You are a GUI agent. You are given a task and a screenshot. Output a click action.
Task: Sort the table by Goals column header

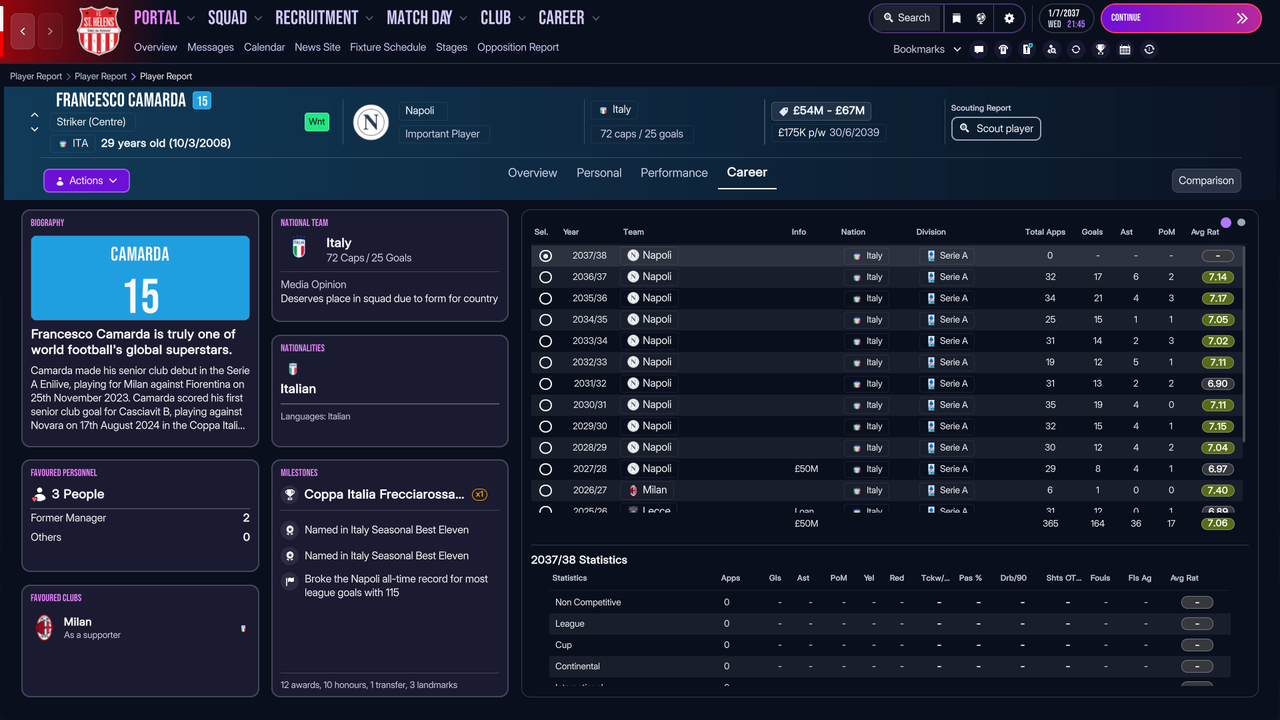click(1092, 232)
